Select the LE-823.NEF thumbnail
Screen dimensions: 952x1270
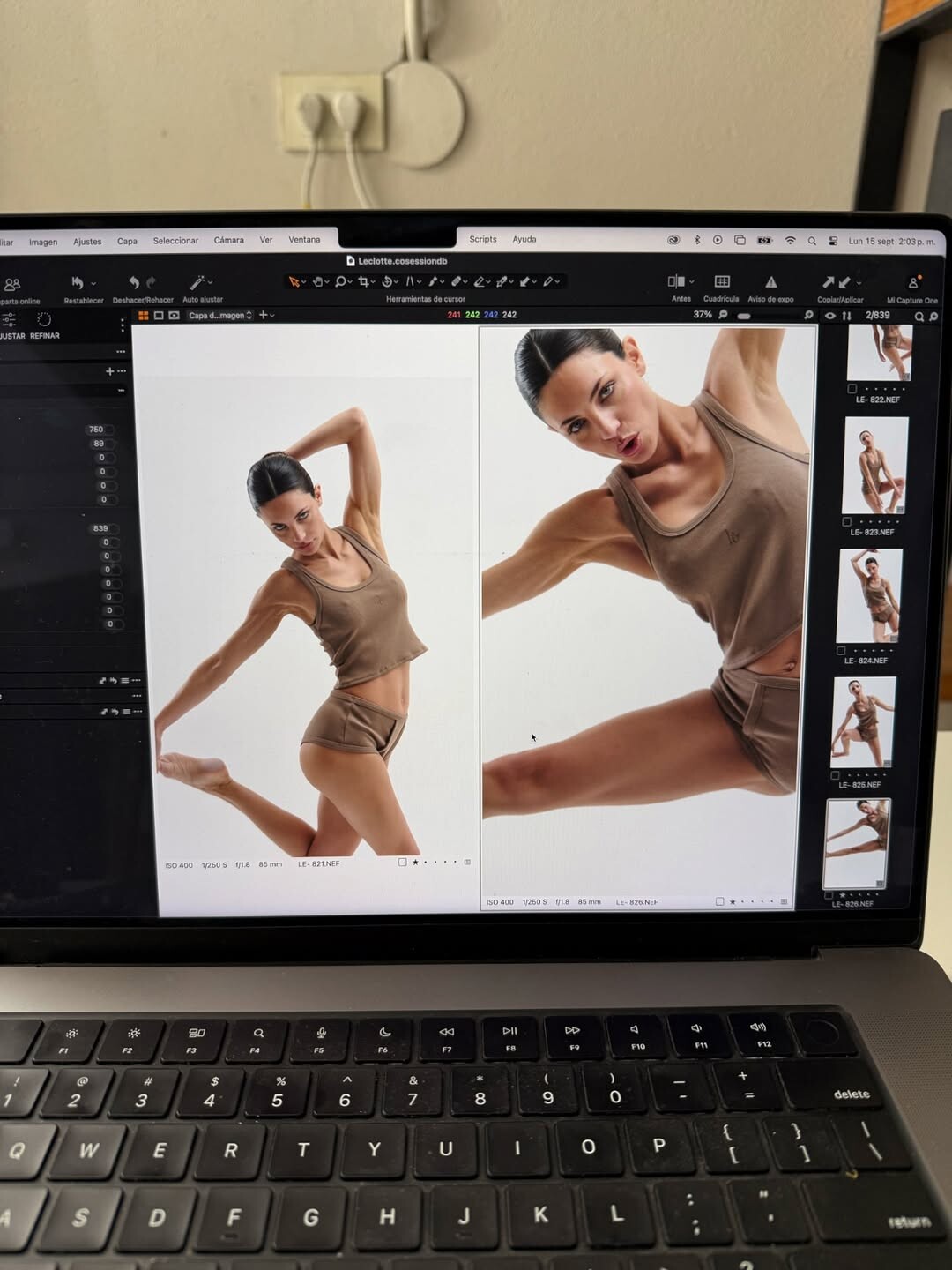tap(874, 466)
